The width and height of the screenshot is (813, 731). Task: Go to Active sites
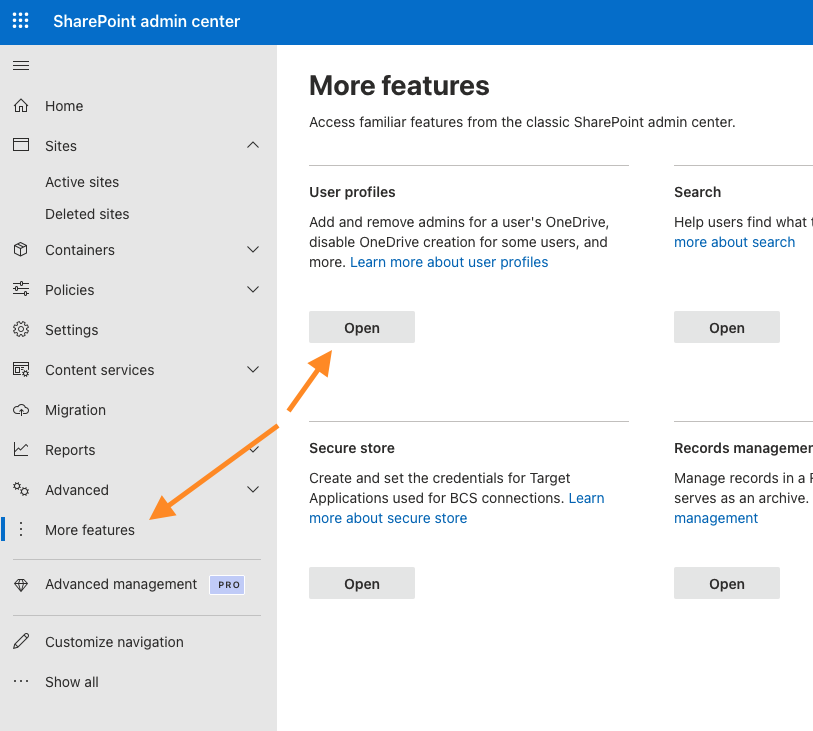[x=82, y=182]
